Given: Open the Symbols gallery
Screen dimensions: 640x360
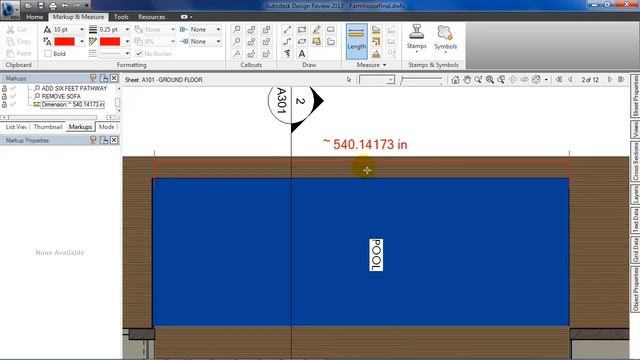Looking at the screenshot, I should 445,39.
